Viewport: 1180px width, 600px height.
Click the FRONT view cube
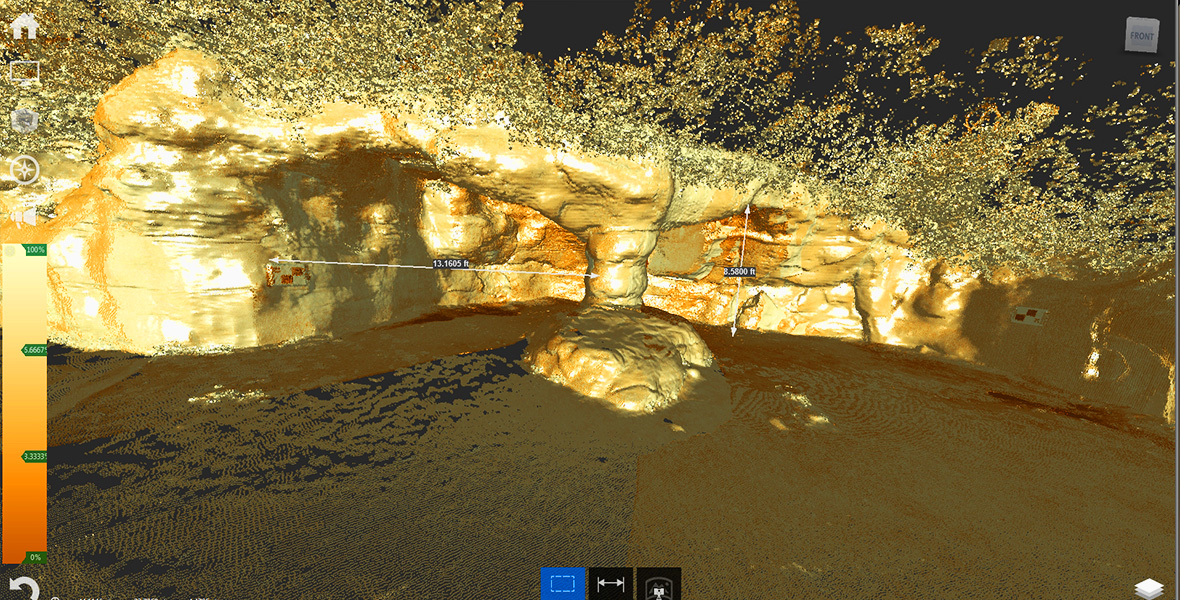[x=1141, y=35]
